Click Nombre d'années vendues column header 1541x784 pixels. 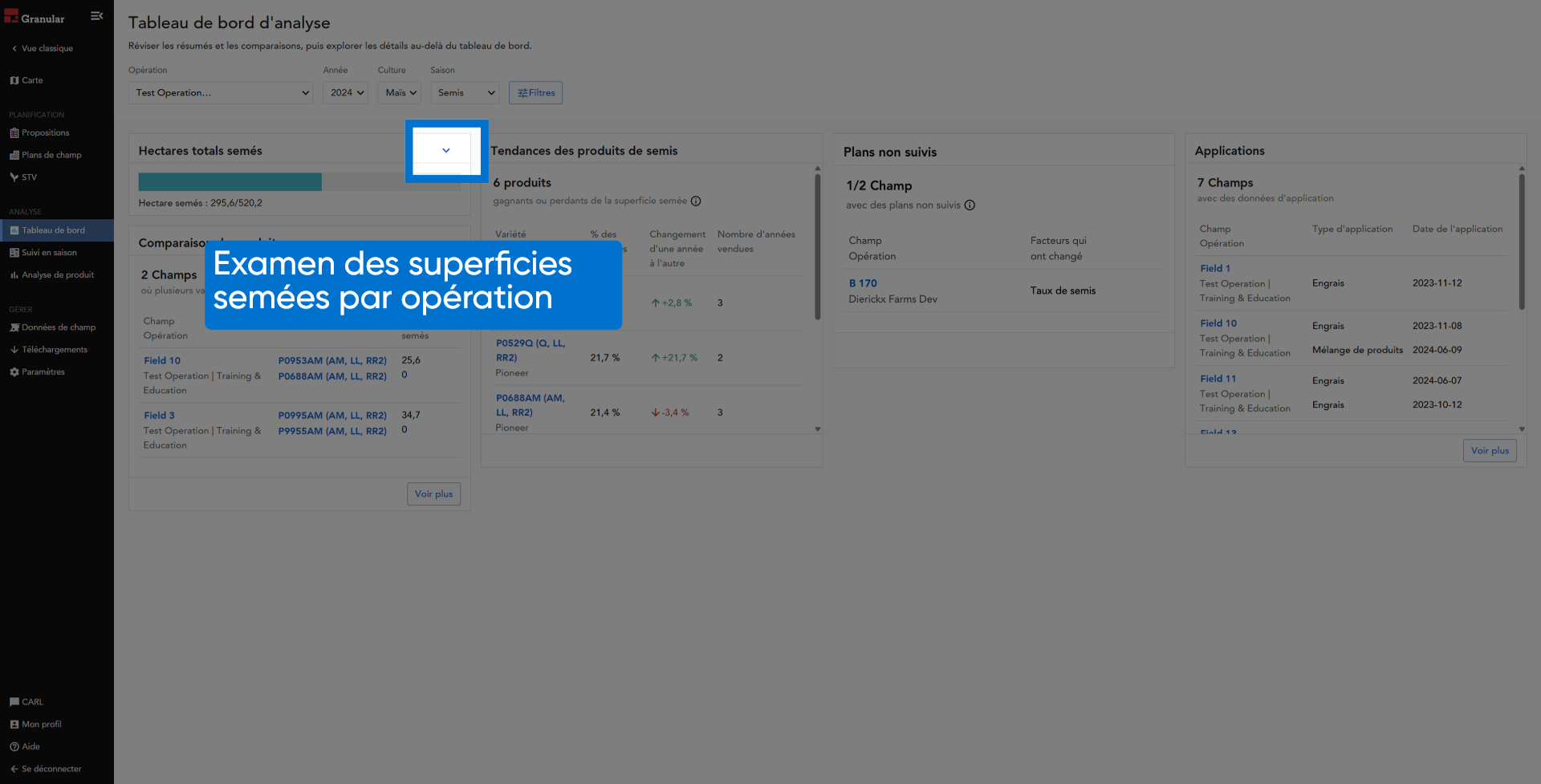coord(756,242)
